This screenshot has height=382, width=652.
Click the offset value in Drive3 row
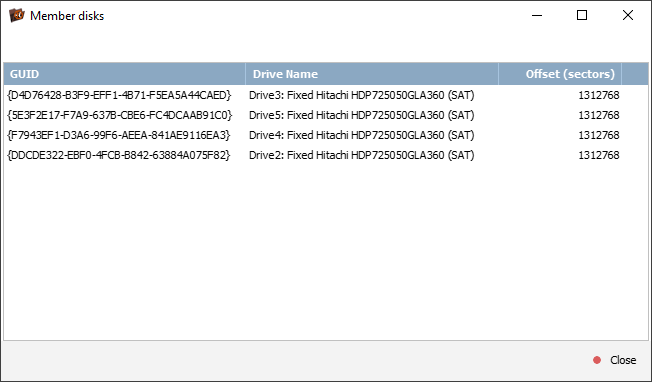click(599, 95)
